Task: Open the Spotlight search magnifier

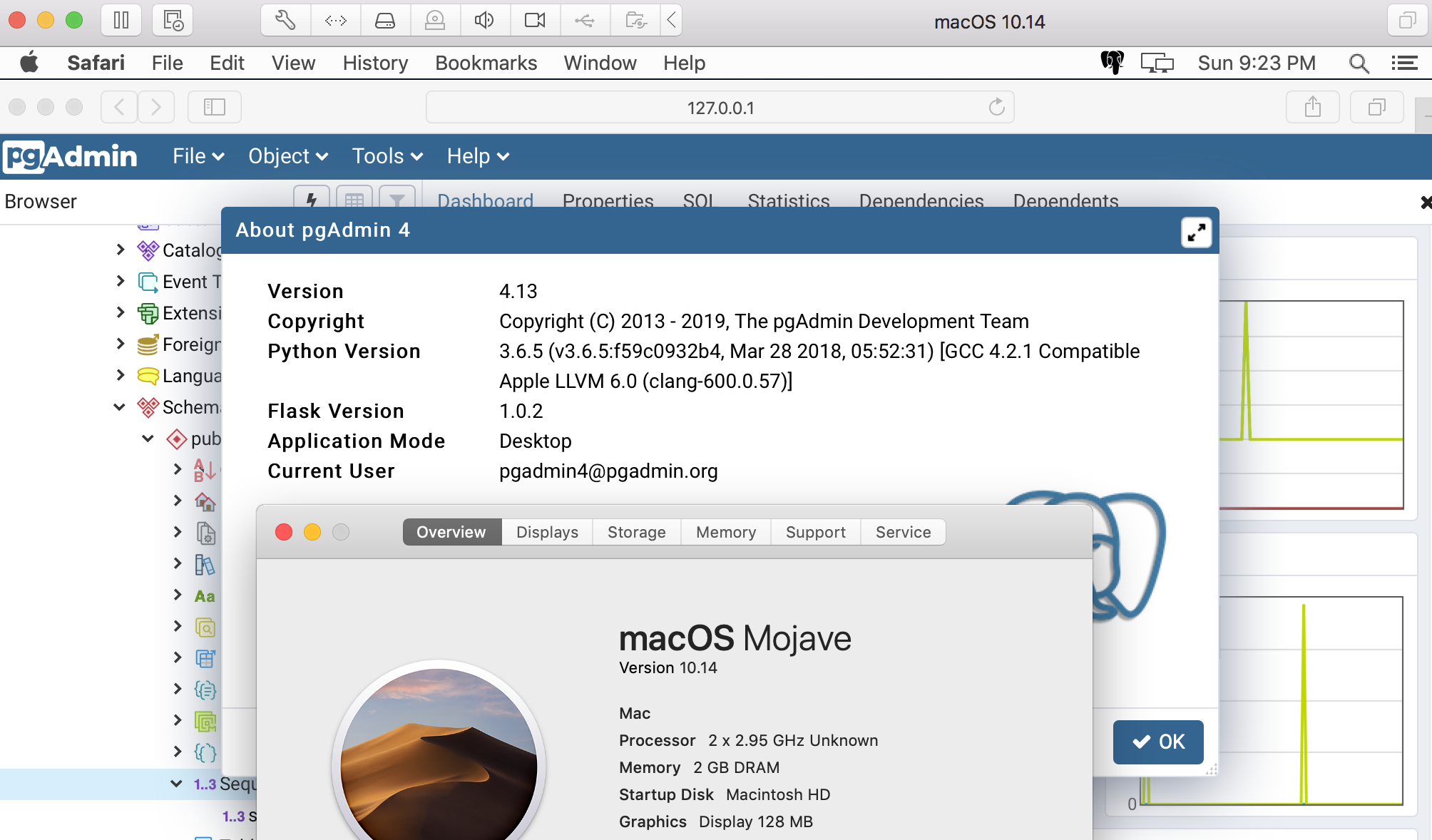Action: [1359, 63]
